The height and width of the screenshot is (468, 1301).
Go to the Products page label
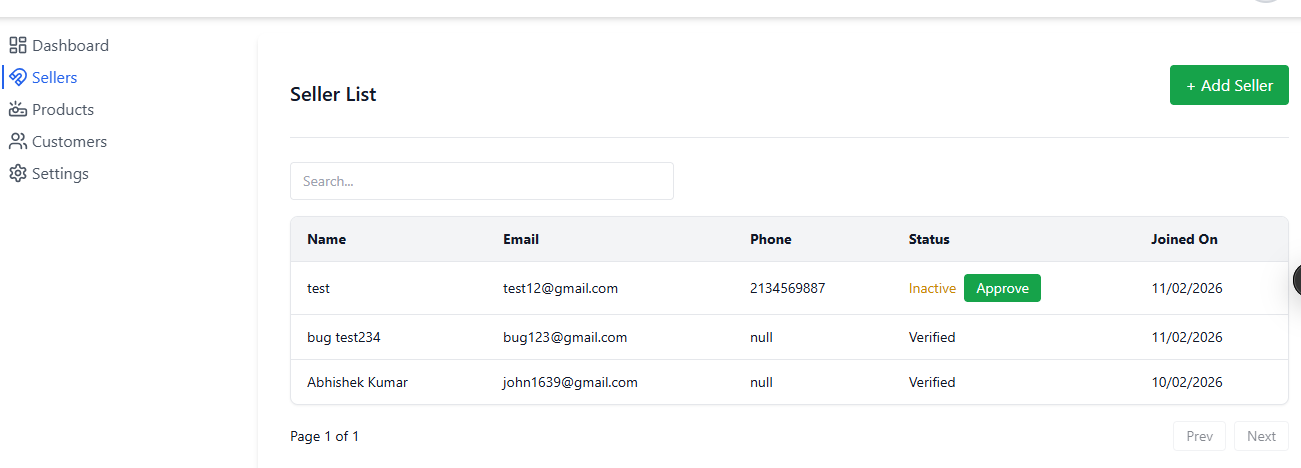(x=63, y=109)
